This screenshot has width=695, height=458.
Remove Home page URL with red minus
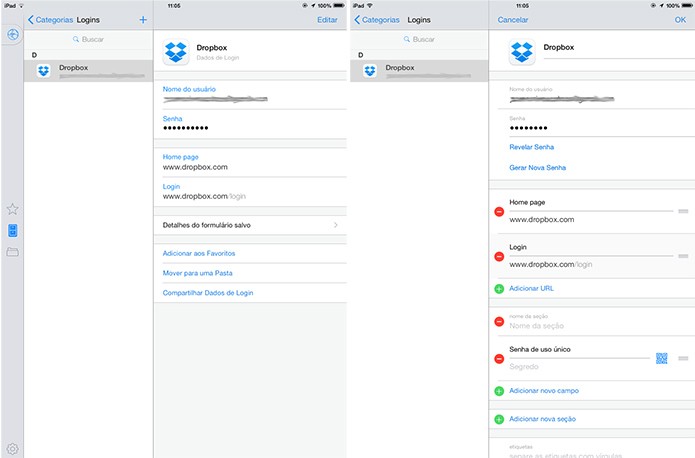tap(499, 212)
